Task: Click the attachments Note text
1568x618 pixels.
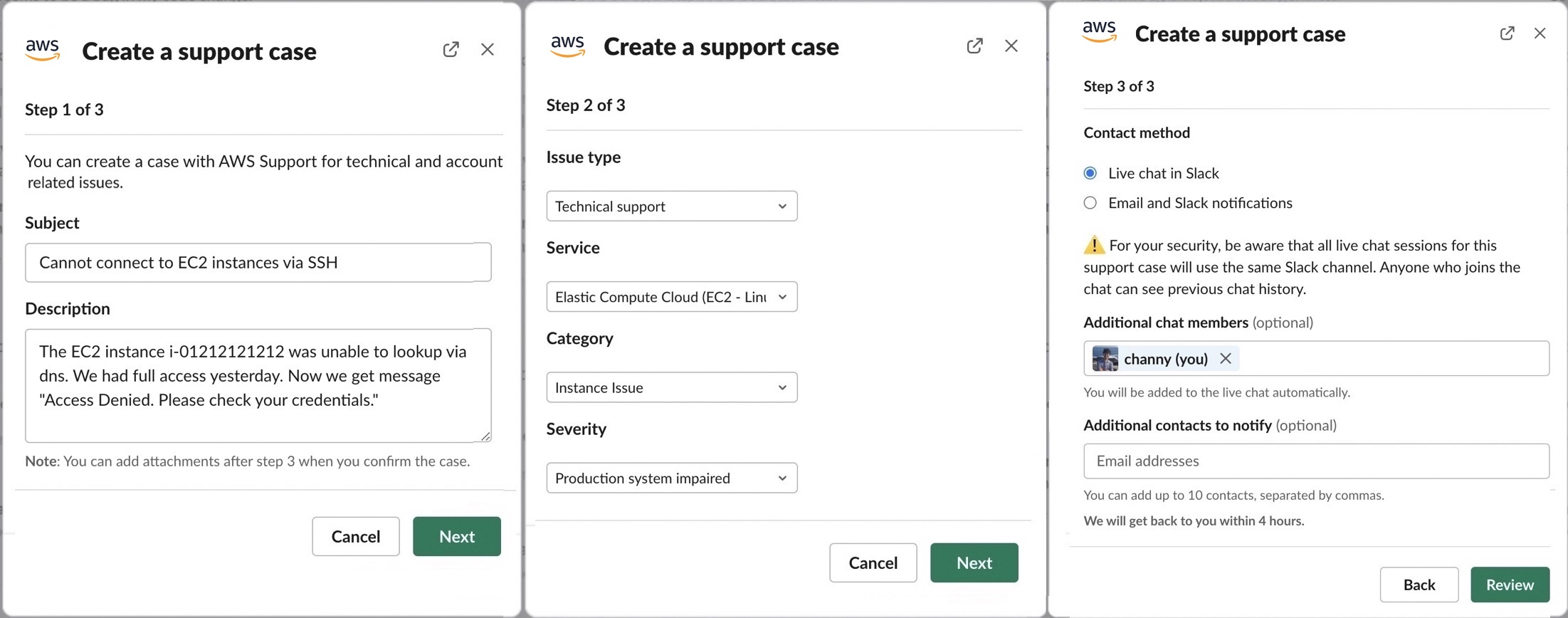Action: 248,461
